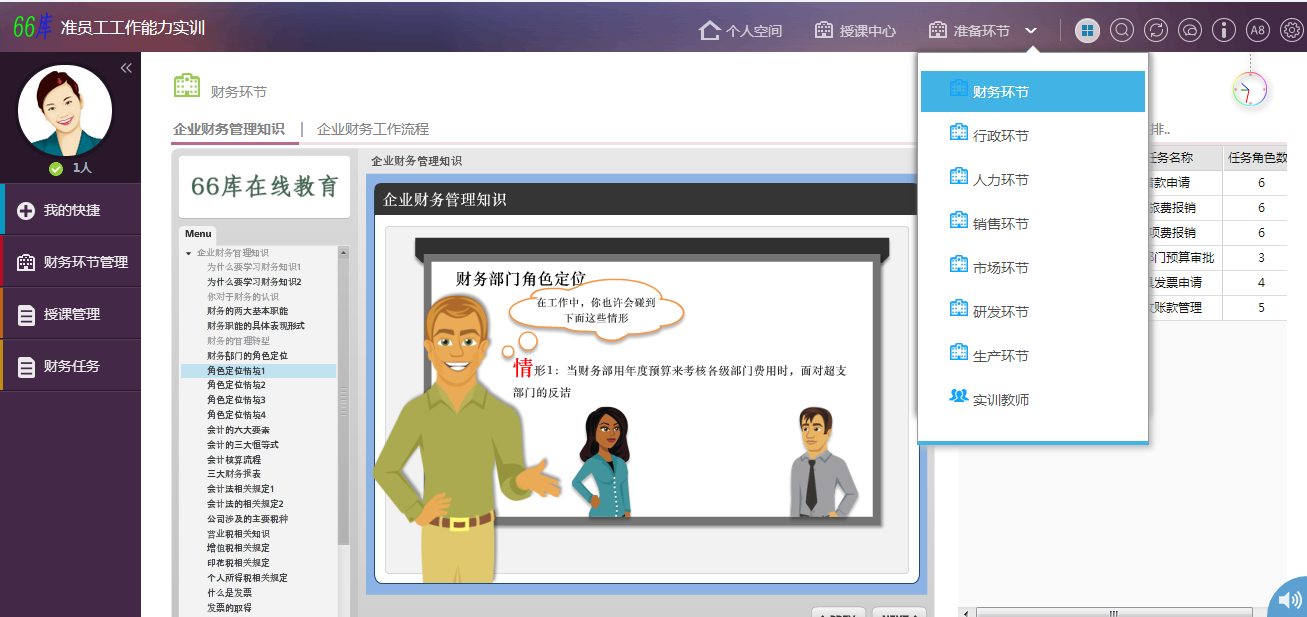The image size is (1307, 617).
Task: Collapse the left sidebar with double chevron
Action: coord(126,68)
